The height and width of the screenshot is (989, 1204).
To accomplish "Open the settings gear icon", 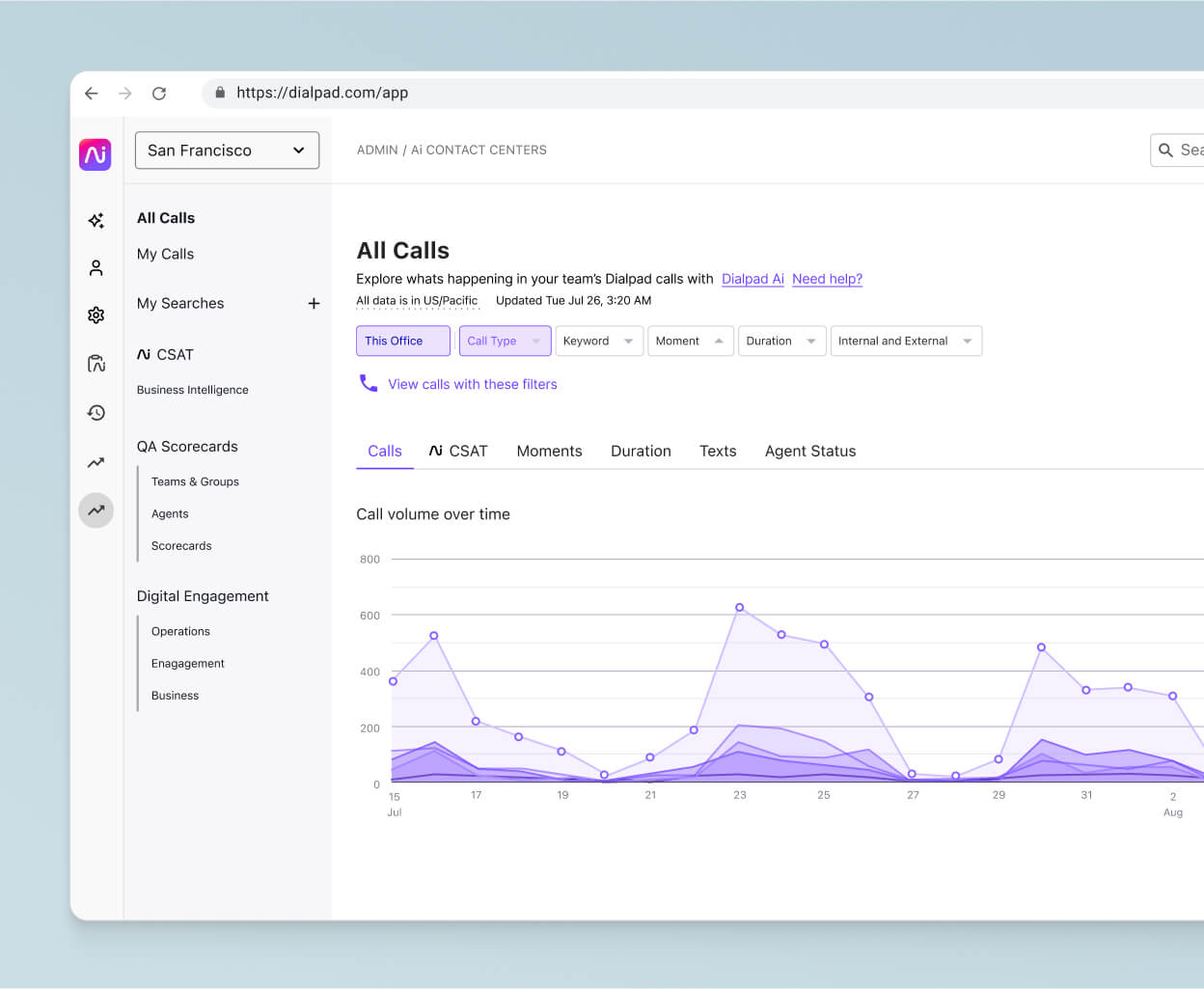I will [96, 315].
